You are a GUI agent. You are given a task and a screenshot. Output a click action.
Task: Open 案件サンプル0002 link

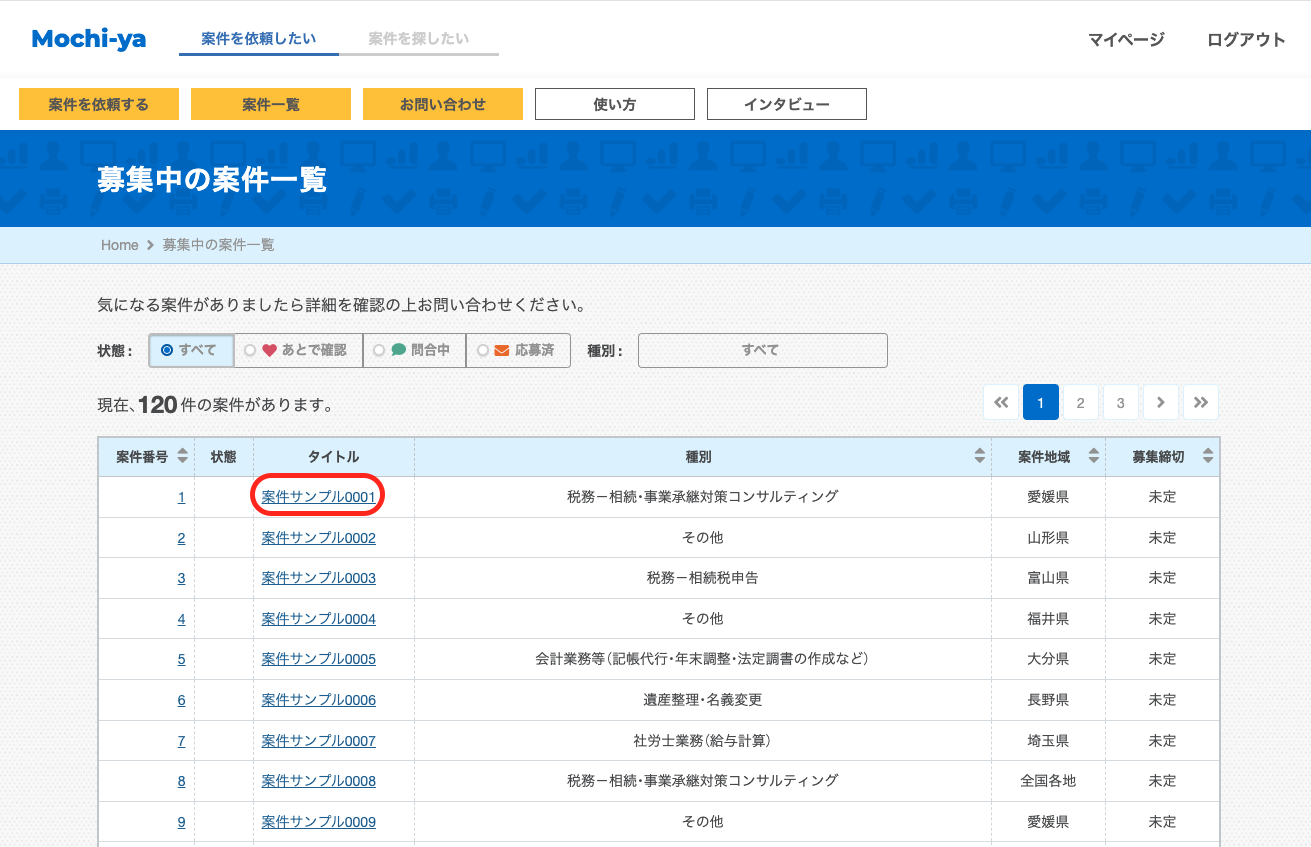[x=318, y=538]
